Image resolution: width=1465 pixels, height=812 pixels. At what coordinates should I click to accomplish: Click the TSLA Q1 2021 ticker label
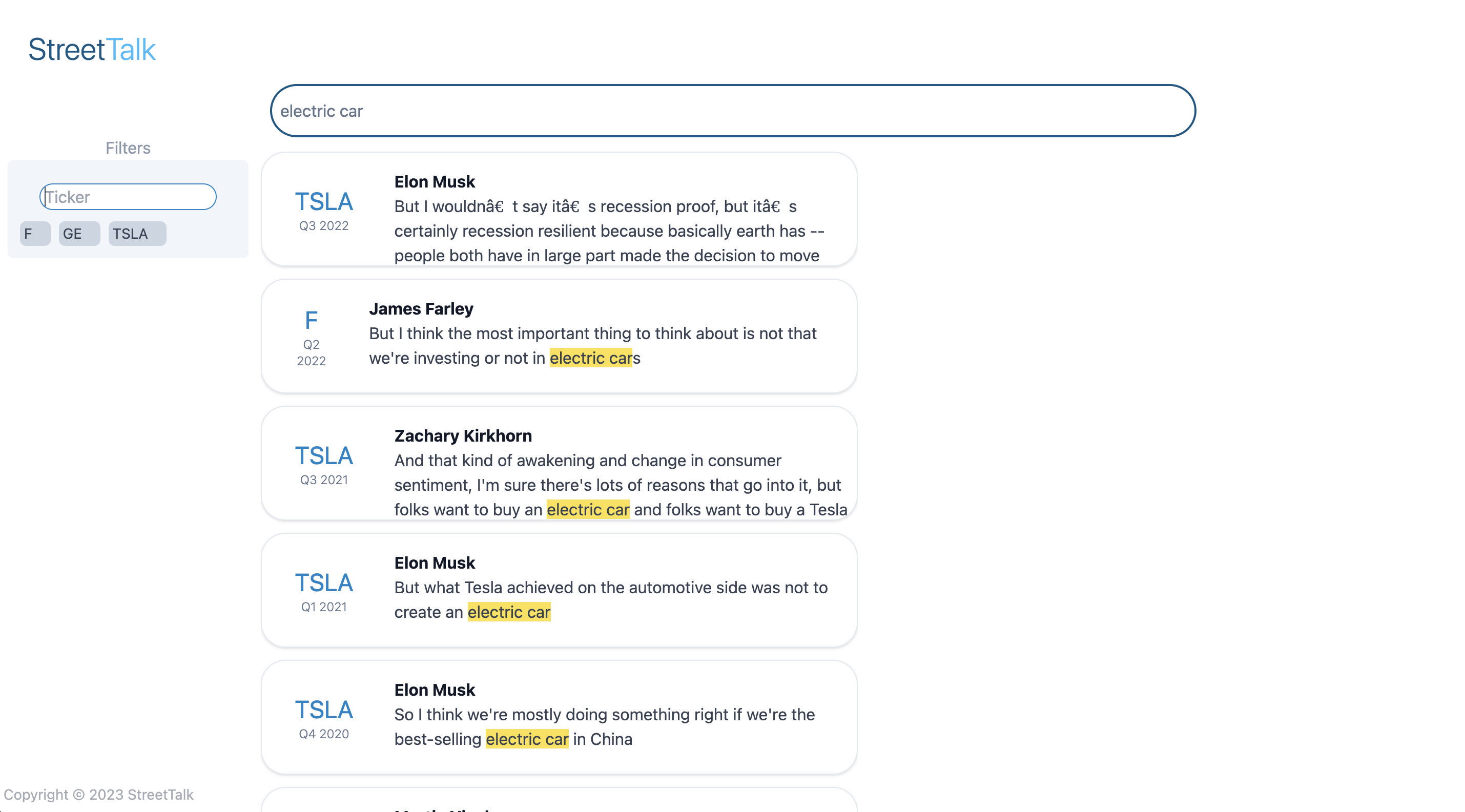pyautogui.click(x=324, y=584)
